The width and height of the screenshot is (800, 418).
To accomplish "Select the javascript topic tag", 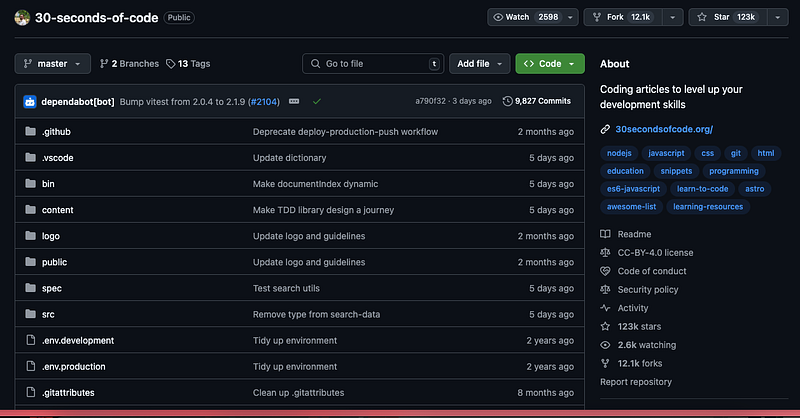I will 666,153.
